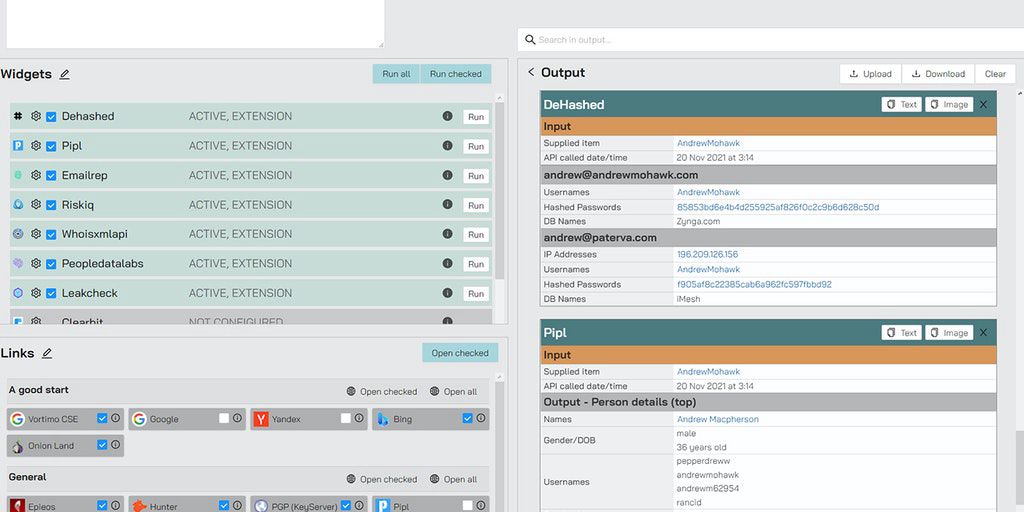
Task: Click the Search in output field
Action: 770,40
